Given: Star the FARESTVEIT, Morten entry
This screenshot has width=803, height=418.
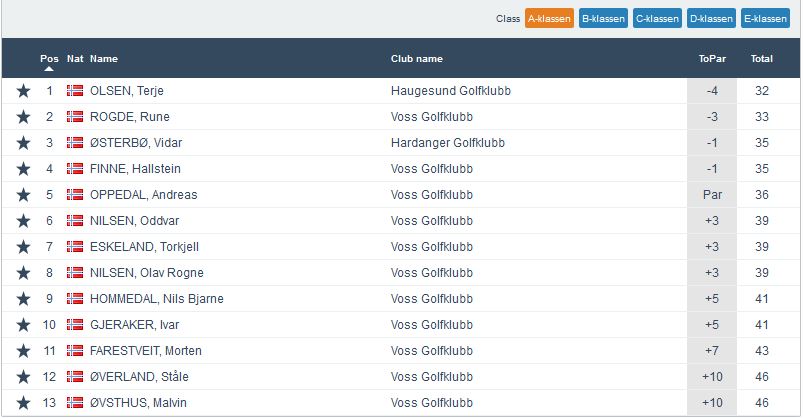Looking at the screenshot, I should 23,351.
